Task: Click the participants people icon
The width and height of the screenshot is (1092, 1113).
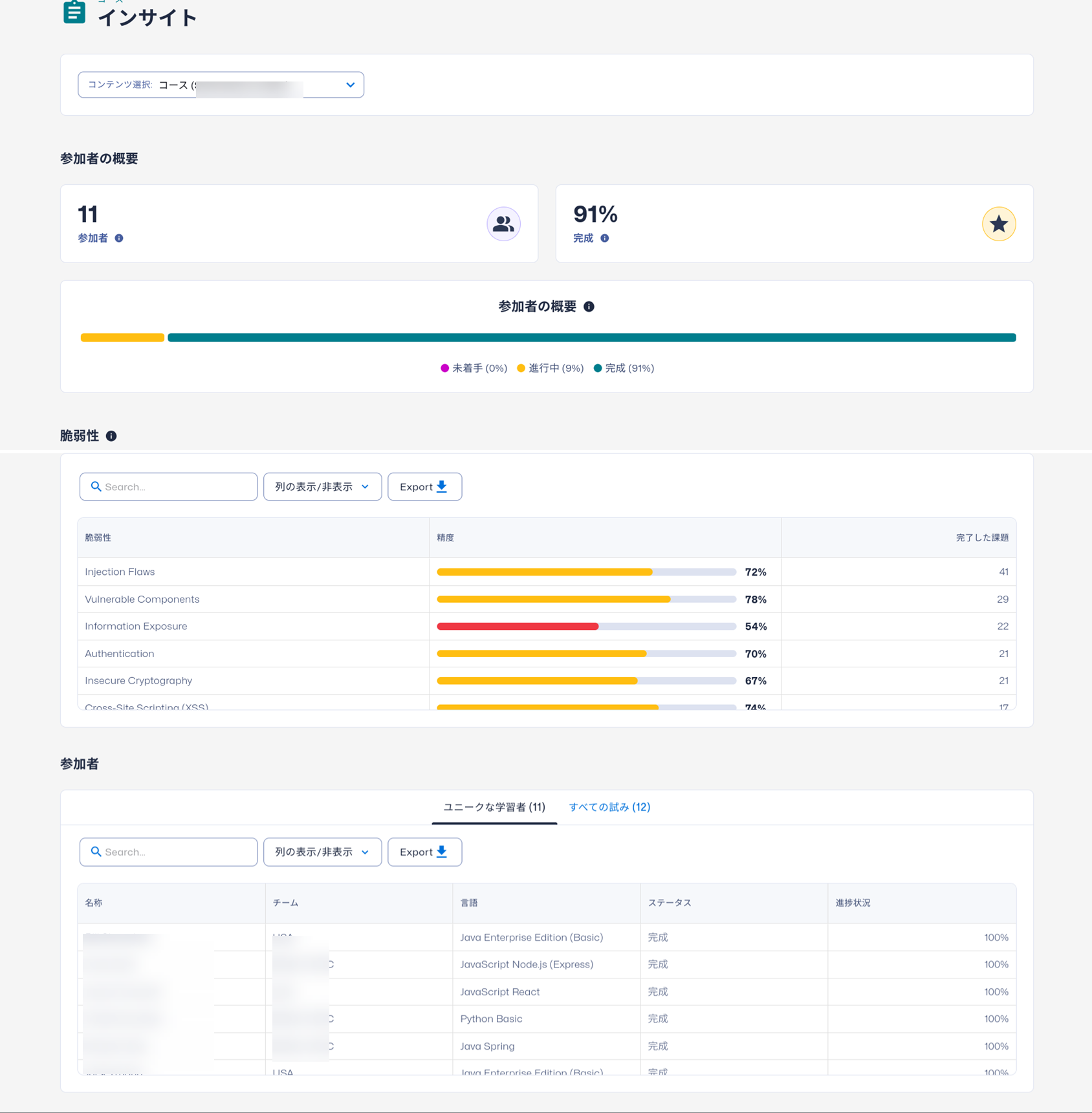Action: tap(503, 224)
